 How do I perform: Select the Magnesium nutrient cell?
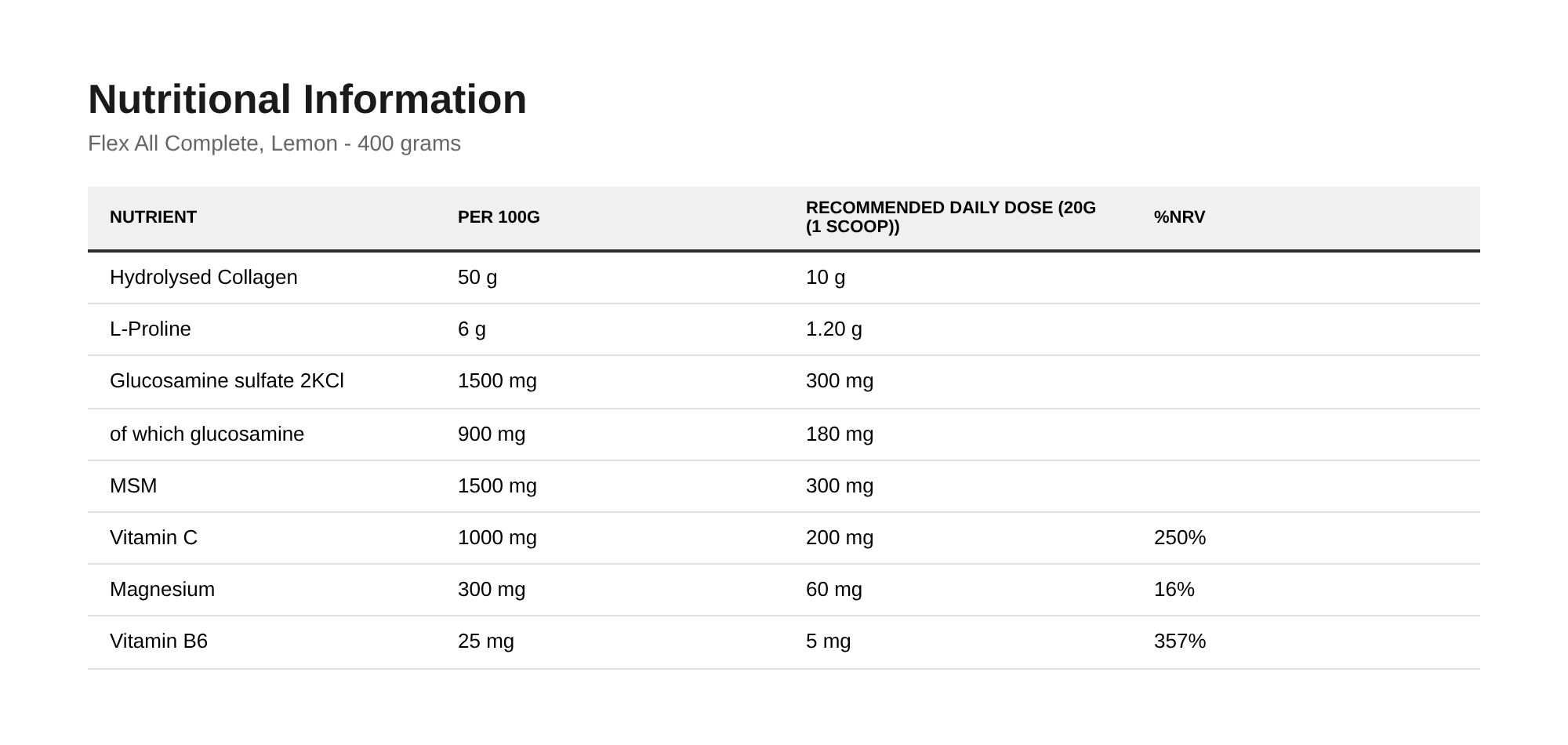click(162, 590)
